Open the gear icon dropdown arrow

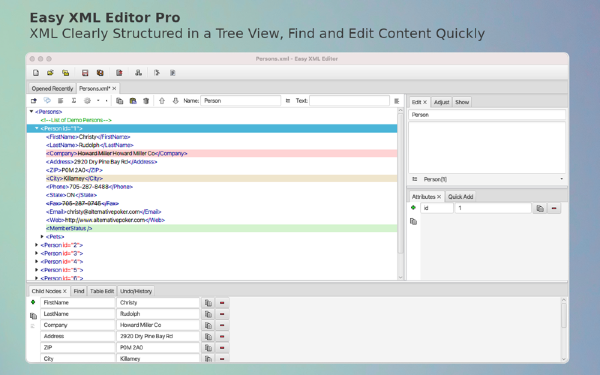coord(98,101)
